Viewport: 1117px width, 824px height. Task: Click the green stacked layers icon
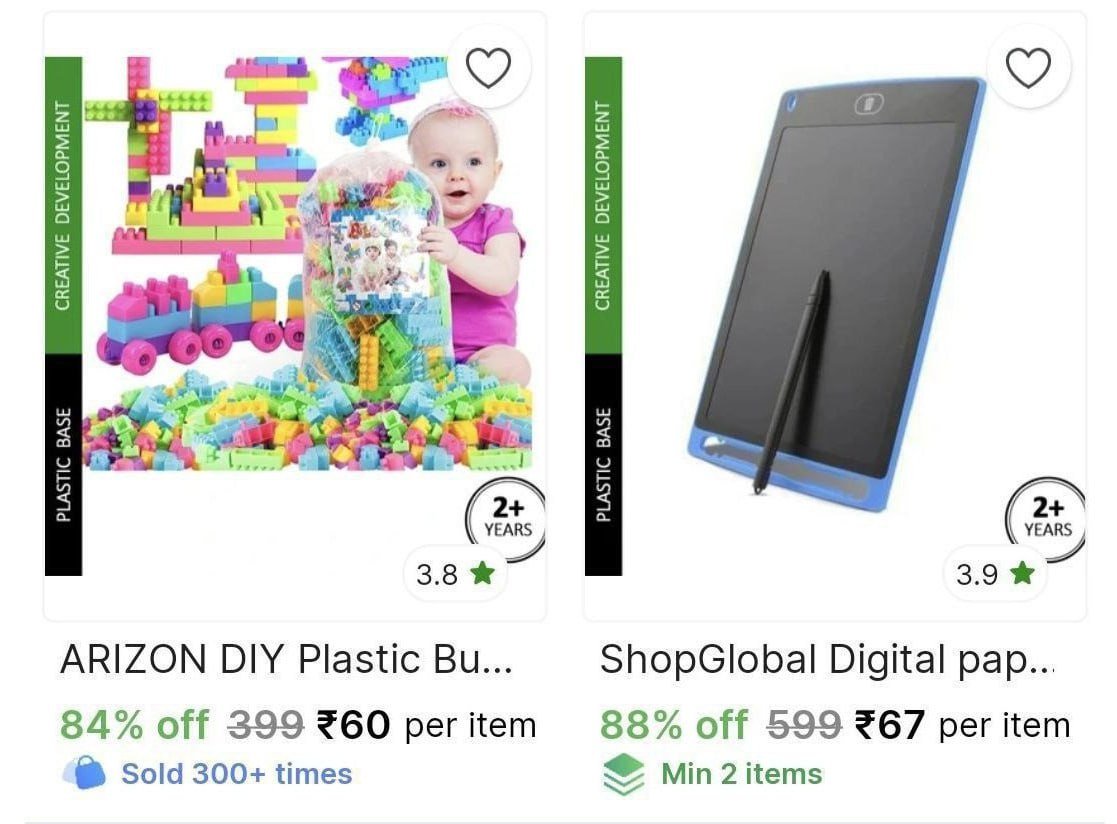tap(623, 773)
